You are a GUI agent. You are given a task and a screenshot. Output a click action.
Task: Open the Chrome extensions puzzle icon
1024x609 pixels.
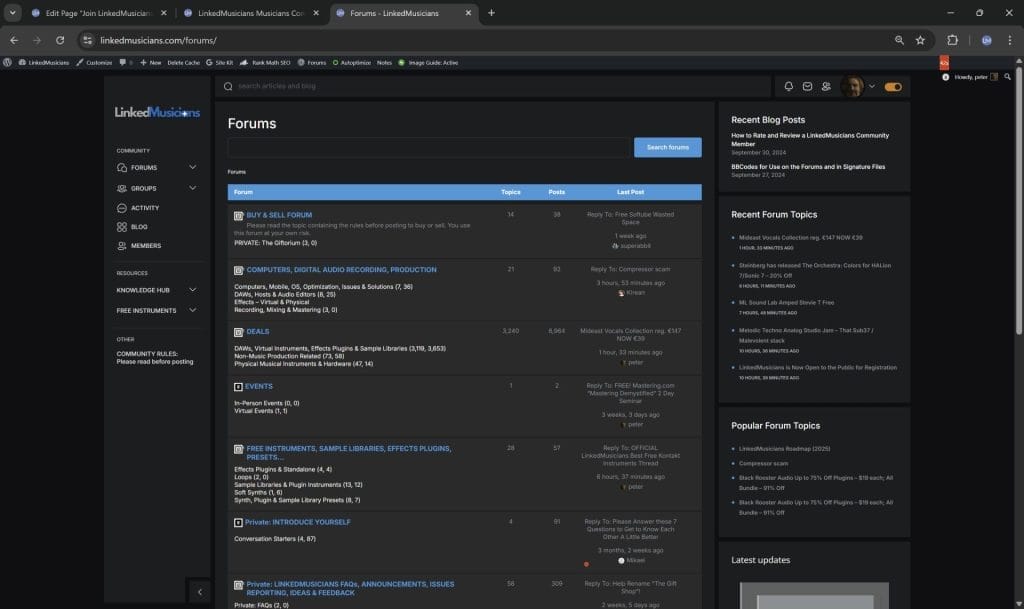(952, 40)
